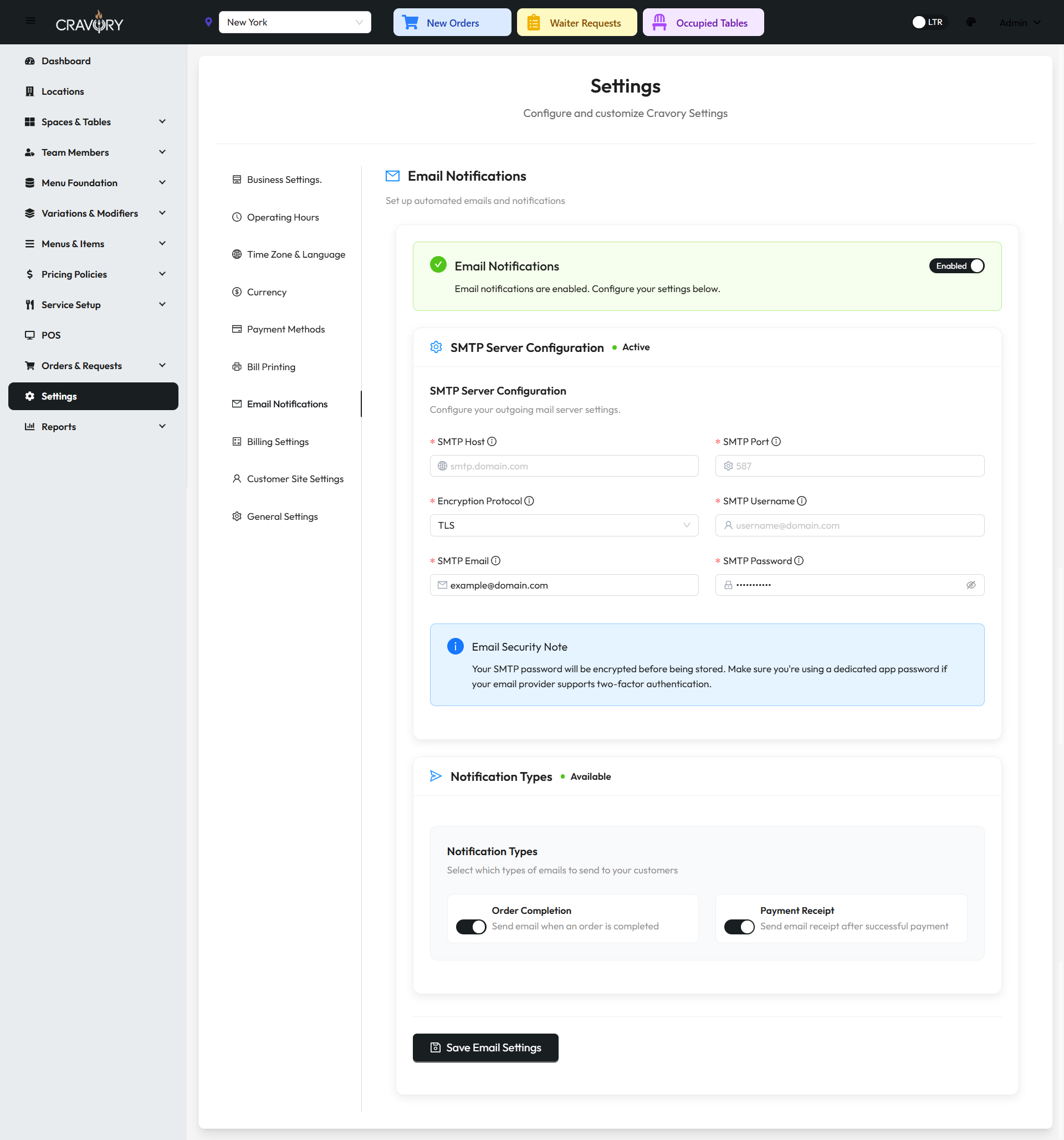Open the theme palette icon
Screen dimensions: 1064x1140
click(970, 22)
